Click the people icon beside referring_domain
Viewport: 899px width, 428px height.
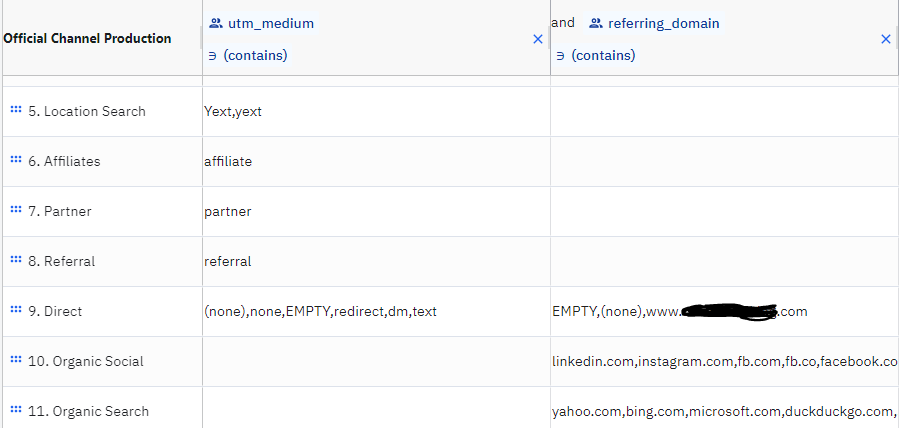click(x=595, y=23)
